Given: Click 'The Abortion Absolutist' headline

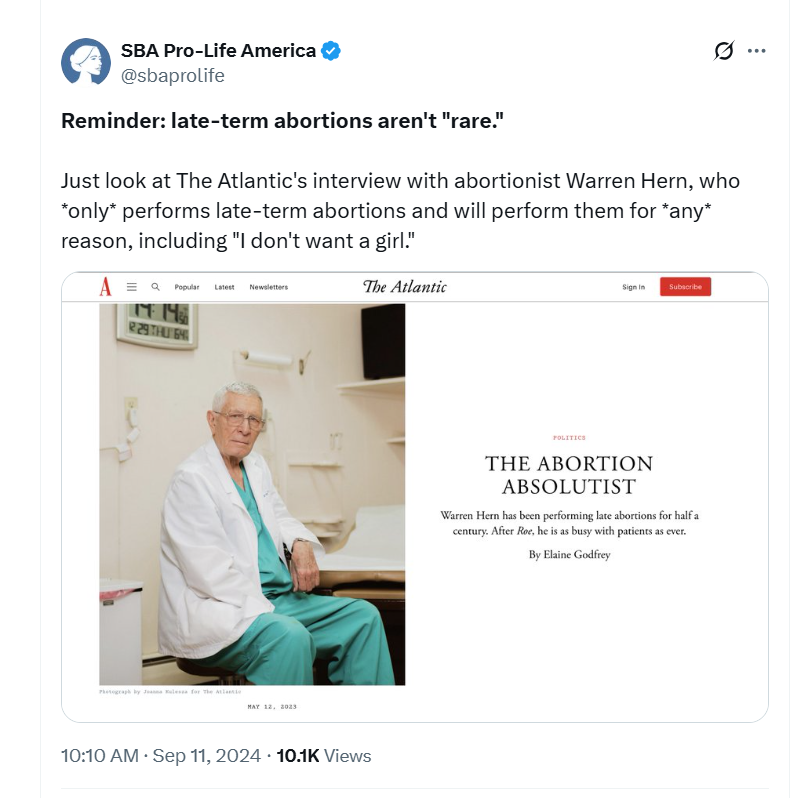Looking at the screenshot, I should (569, 475).
